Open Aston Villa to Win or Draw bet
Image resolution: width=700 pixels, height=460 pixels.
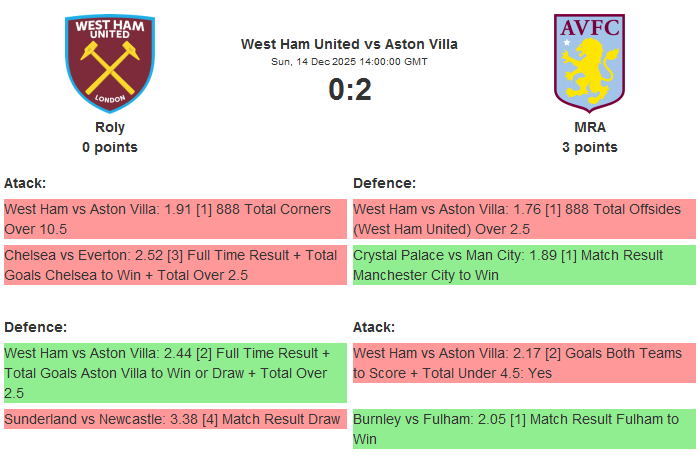175,373
